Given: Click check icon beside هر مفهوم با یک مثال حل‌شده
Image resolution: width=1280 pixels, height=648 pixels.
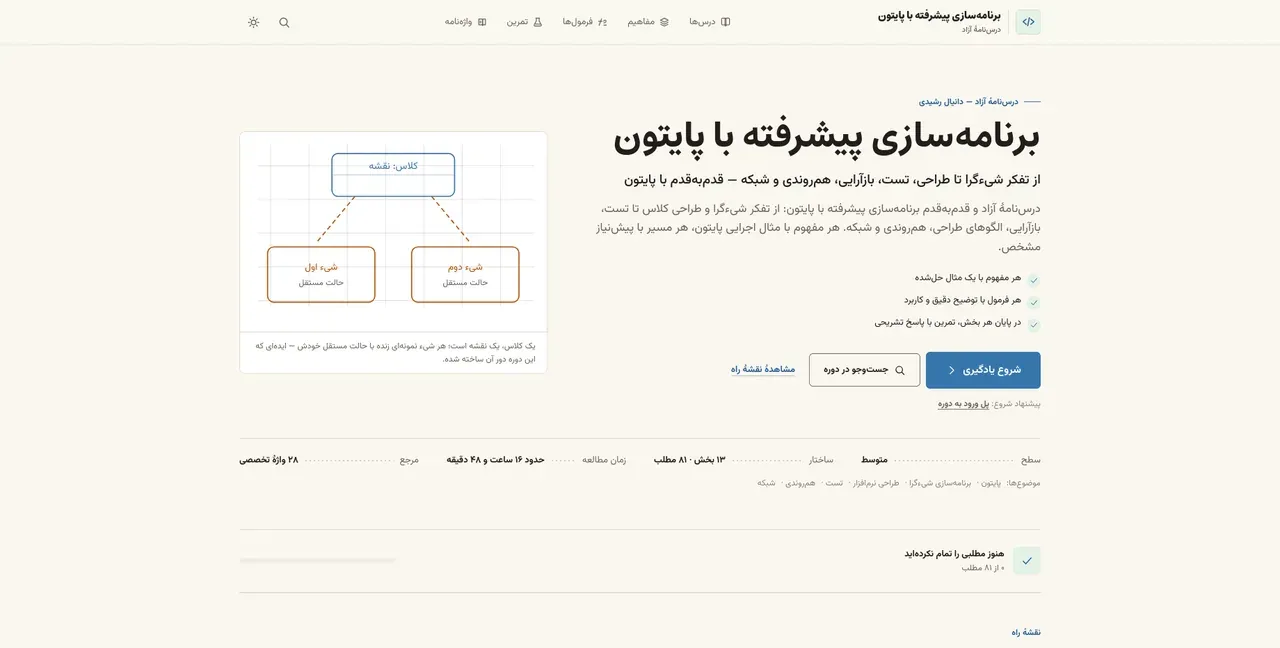Looking at the screenshot, I should click(1034, 280).
